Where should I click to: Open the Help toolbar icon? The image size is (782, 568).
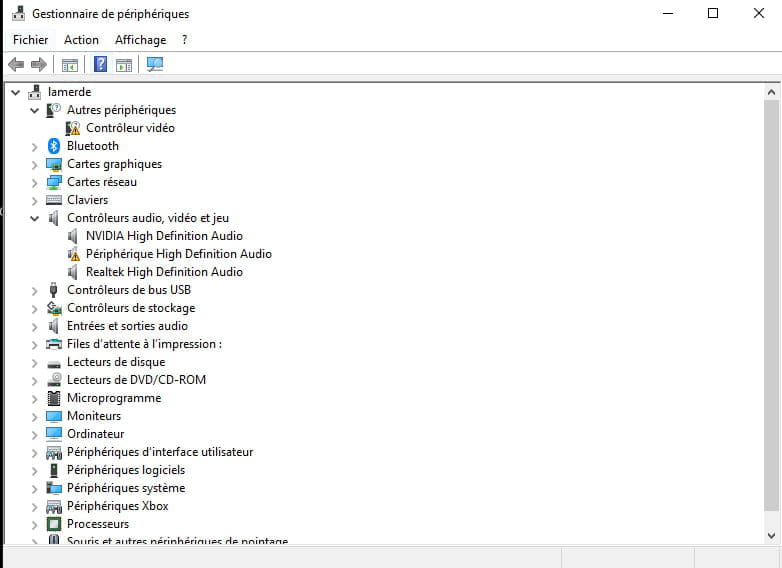point(100,64)
